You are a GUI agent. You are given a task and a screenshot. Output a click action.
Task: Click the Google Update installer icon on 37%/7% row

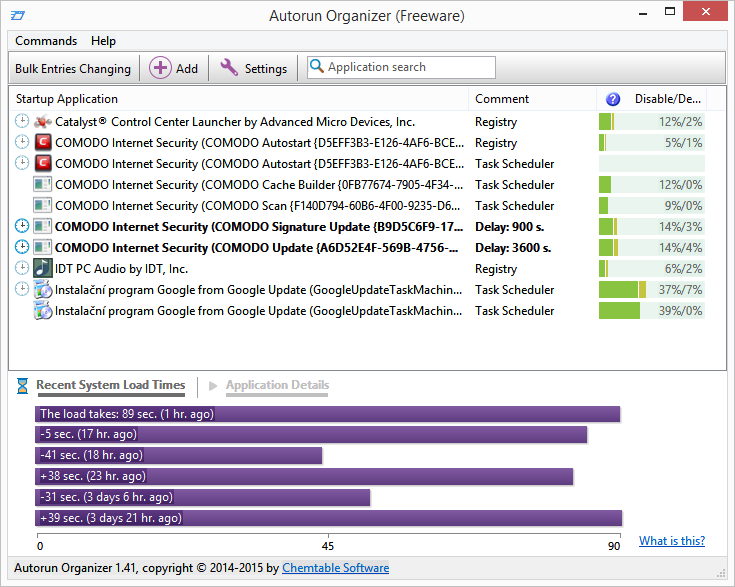click(x=43, y=290)
